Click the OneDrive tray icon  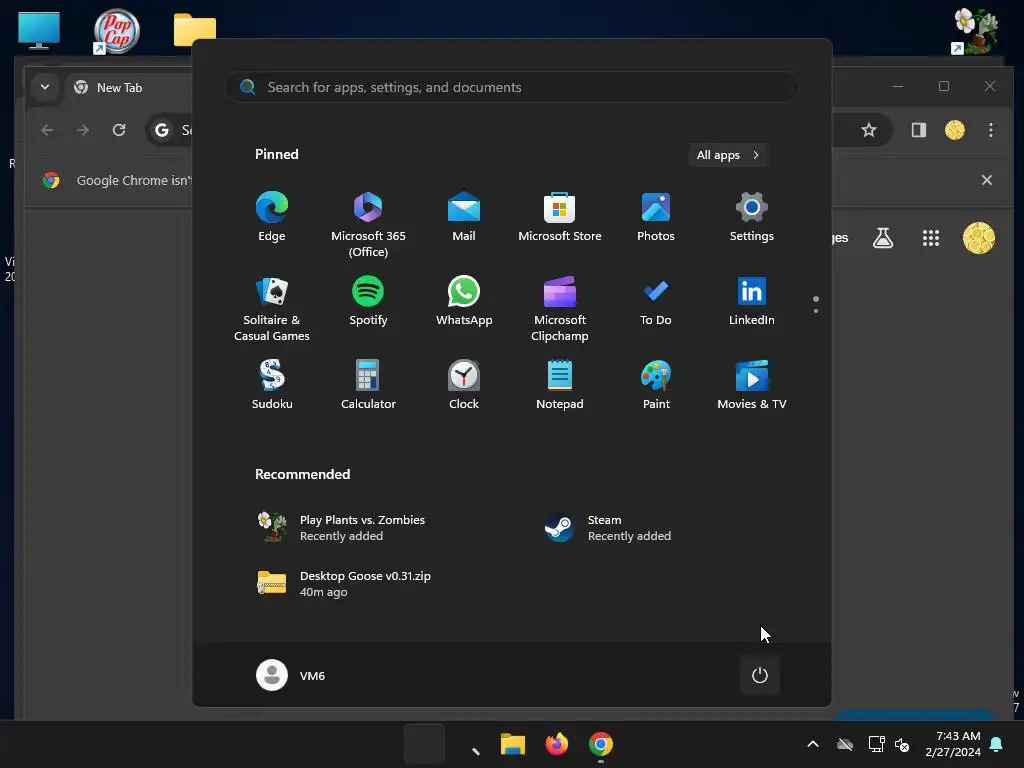tap(845, 744)
